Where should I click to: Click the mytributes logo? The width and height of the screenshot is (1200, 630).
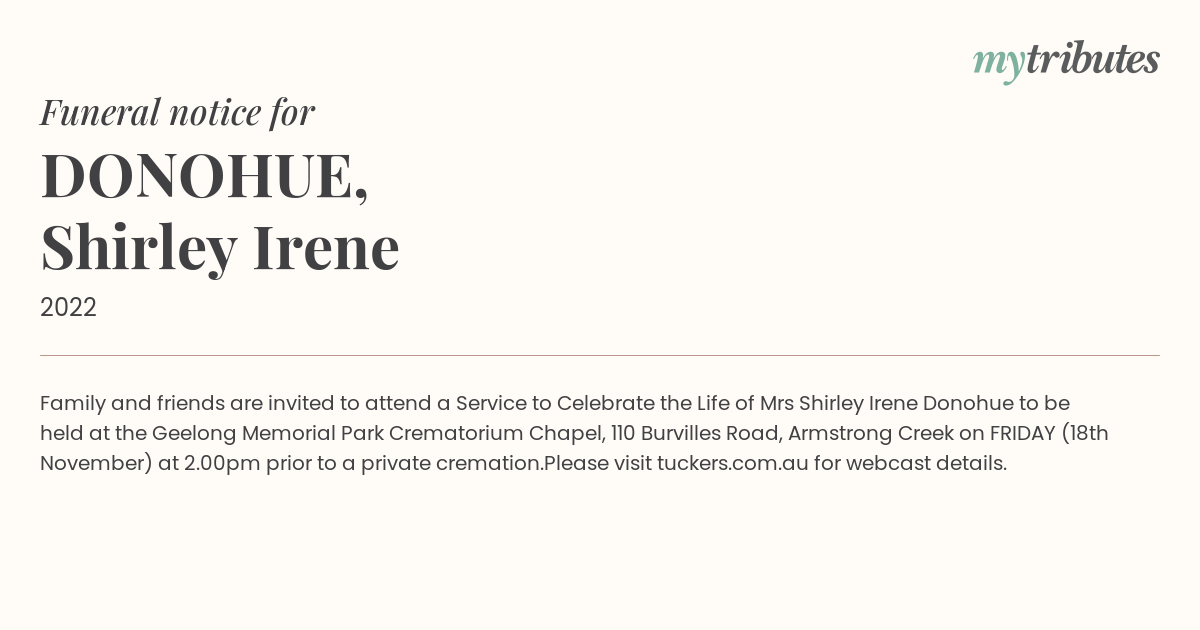click(x=1066, y=61)
